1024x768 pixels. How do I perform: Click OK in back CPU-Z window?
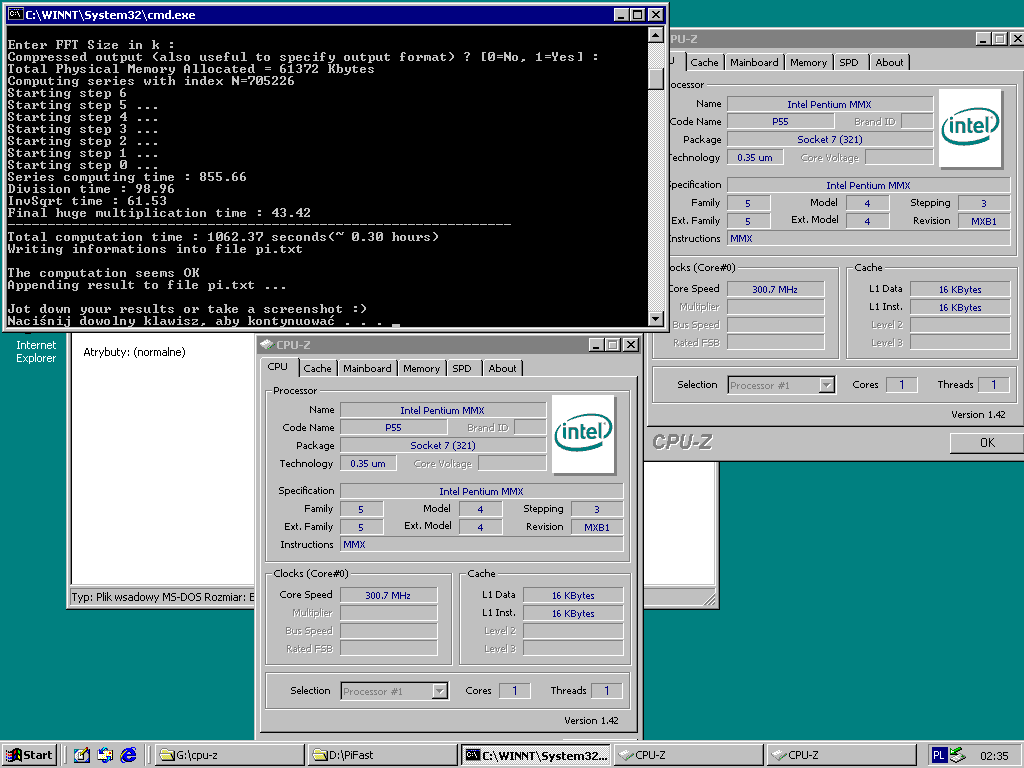click(987, 442)
